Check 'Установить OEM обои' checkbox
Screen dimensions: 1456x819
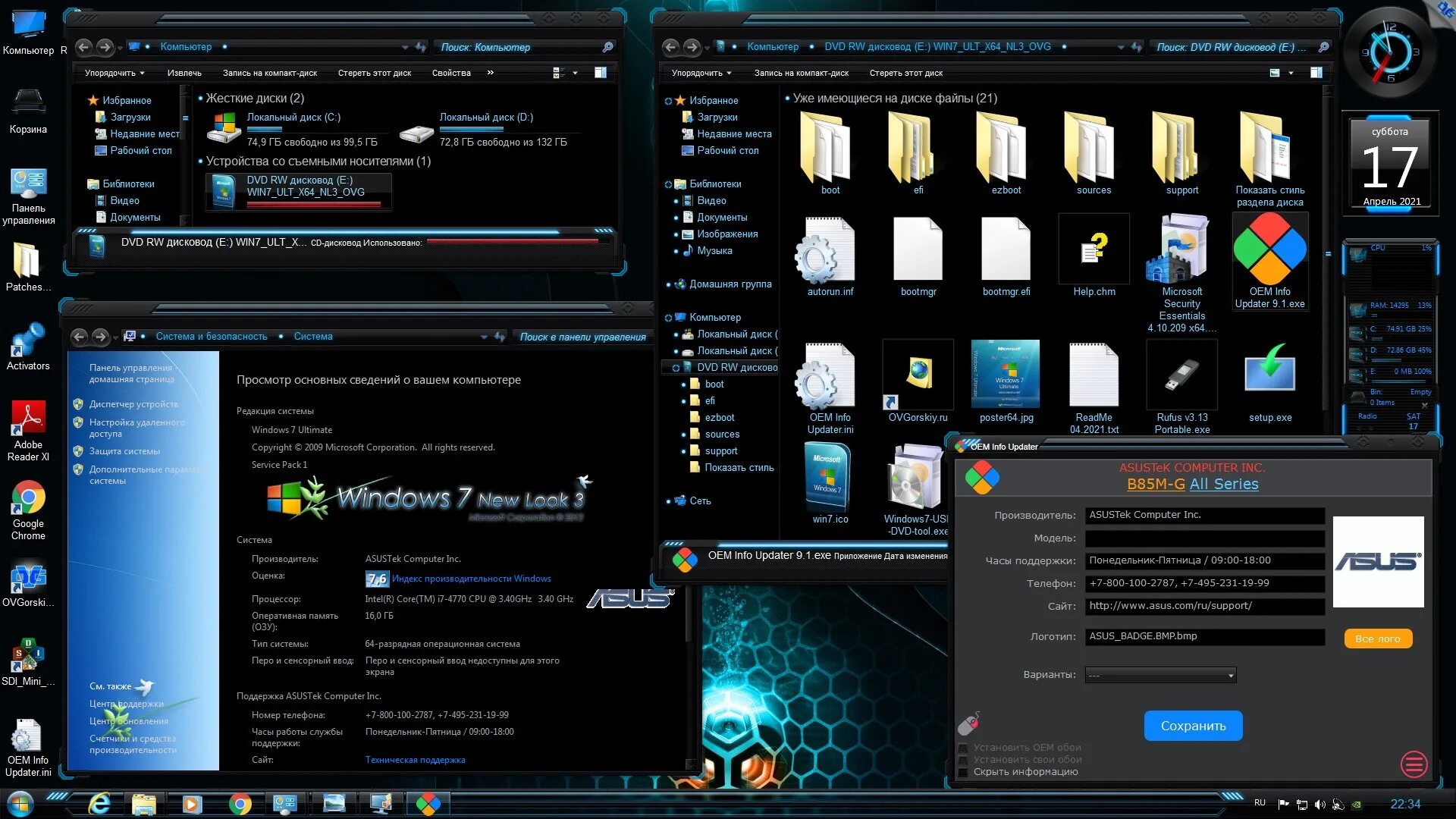pos(963,748)
